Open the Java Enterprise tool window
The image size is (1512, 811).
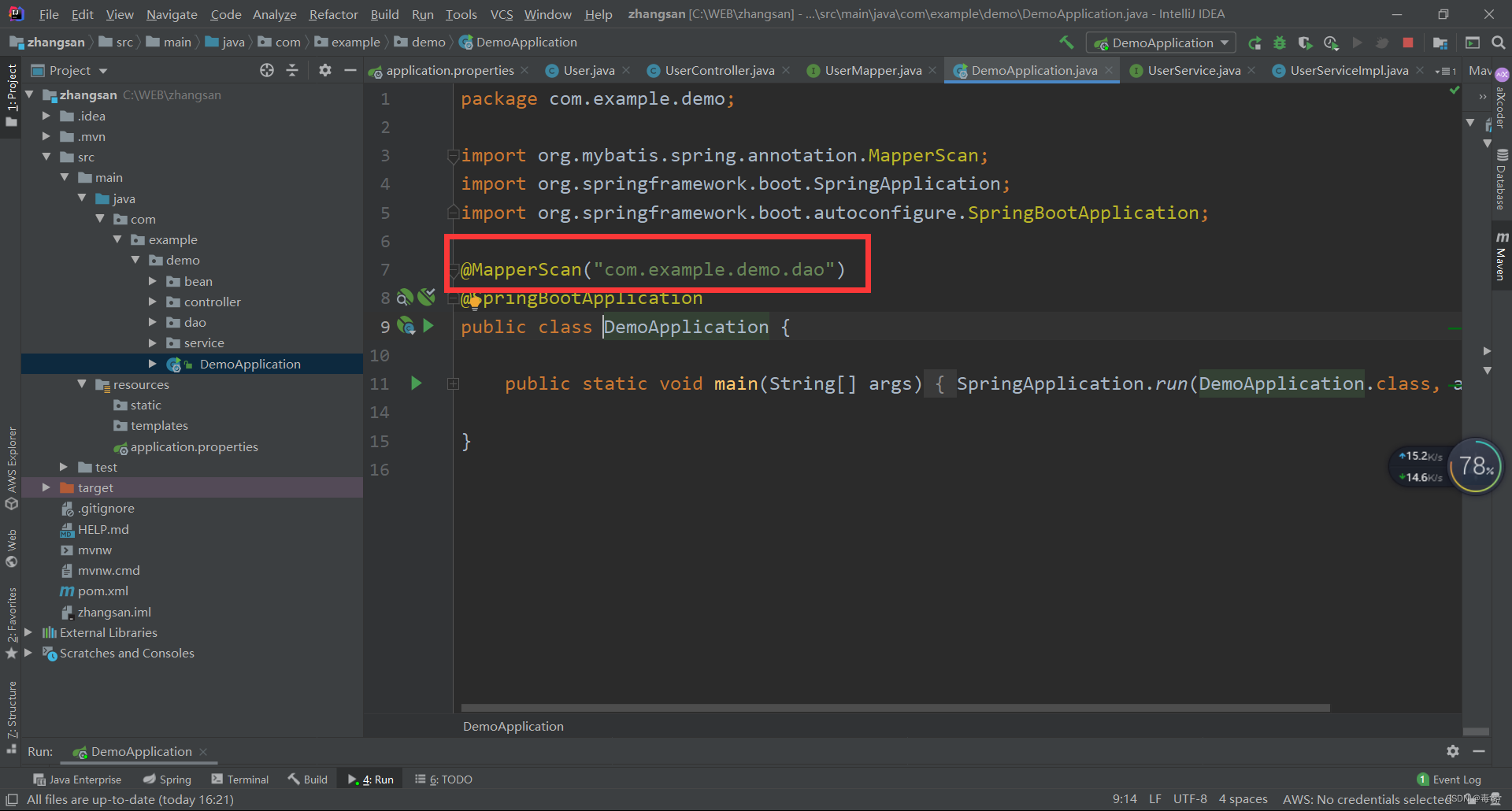(x=77, y=780)
